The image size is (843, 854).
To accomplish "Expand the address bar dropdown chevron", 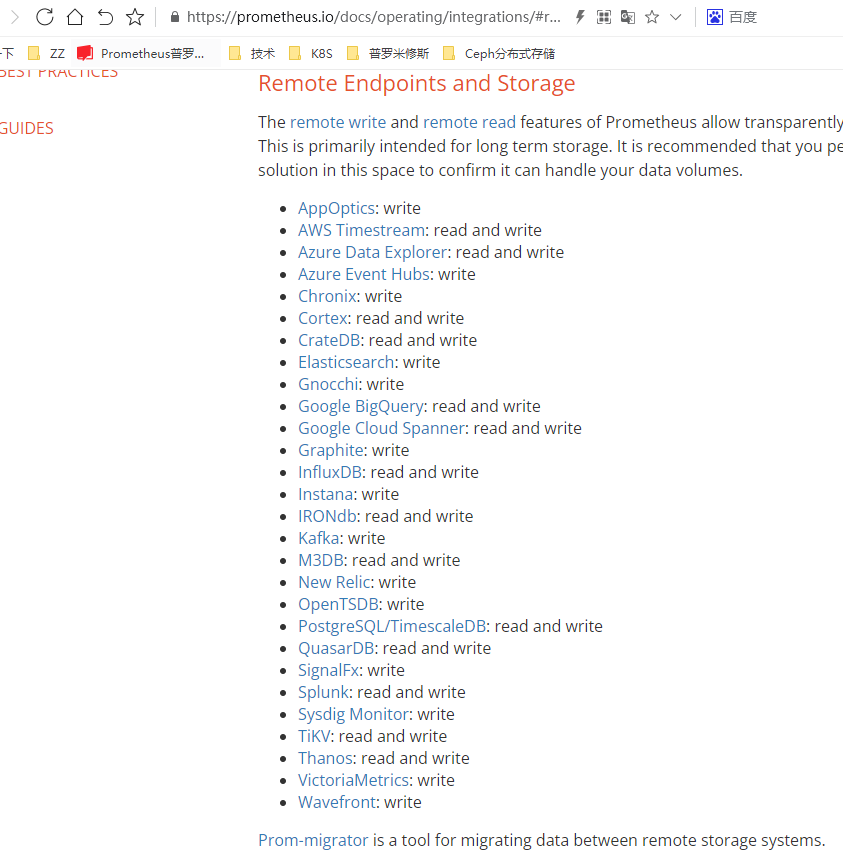I will (676, 17).
